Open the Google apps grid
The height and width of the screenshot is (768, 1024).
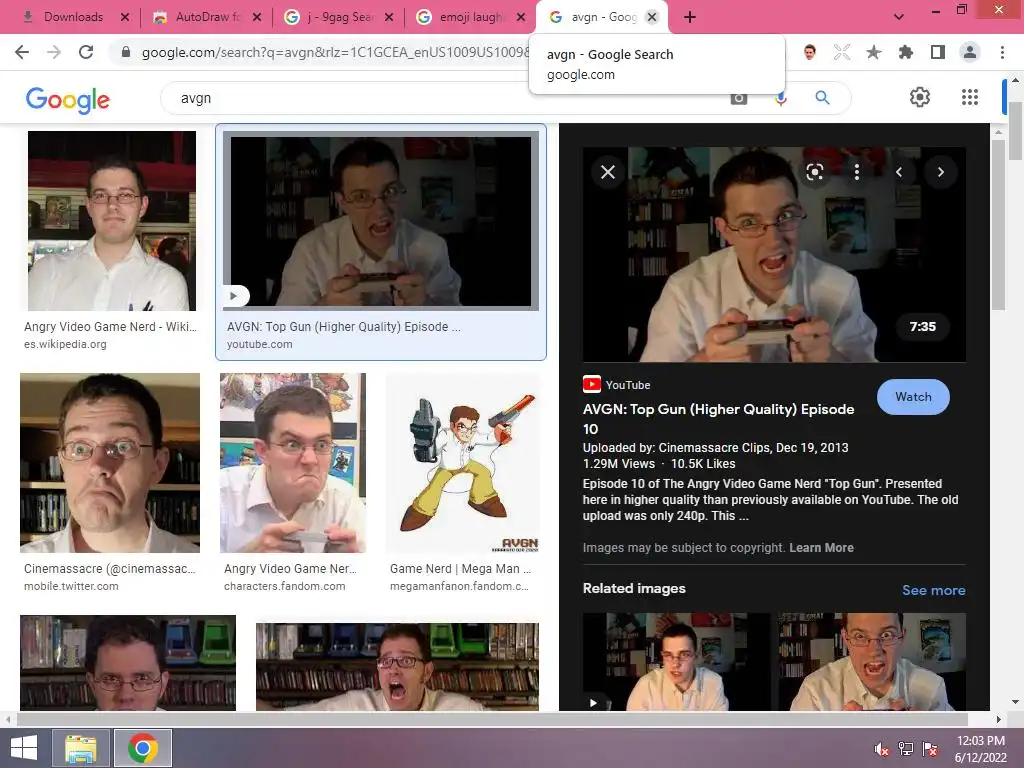coord(970,97)
